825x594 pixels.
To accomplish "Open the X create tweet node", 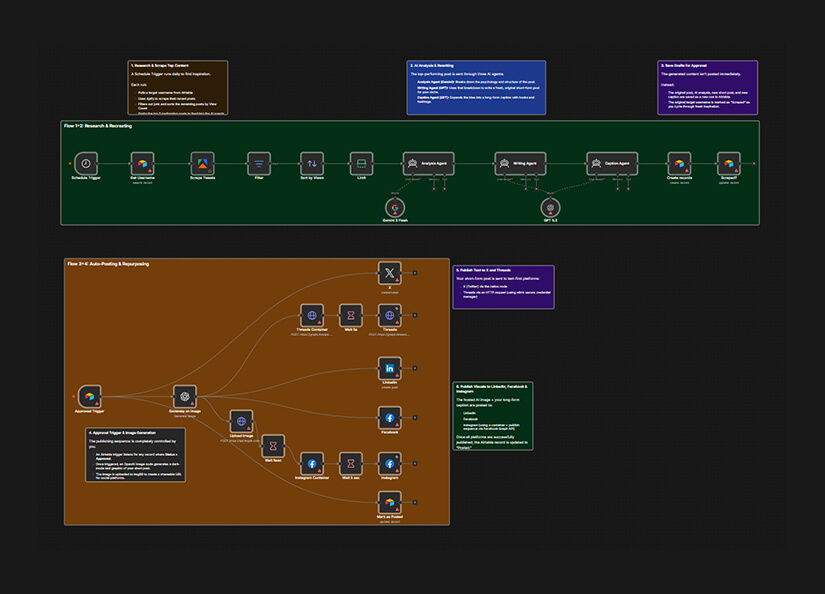I will point(389,273).
